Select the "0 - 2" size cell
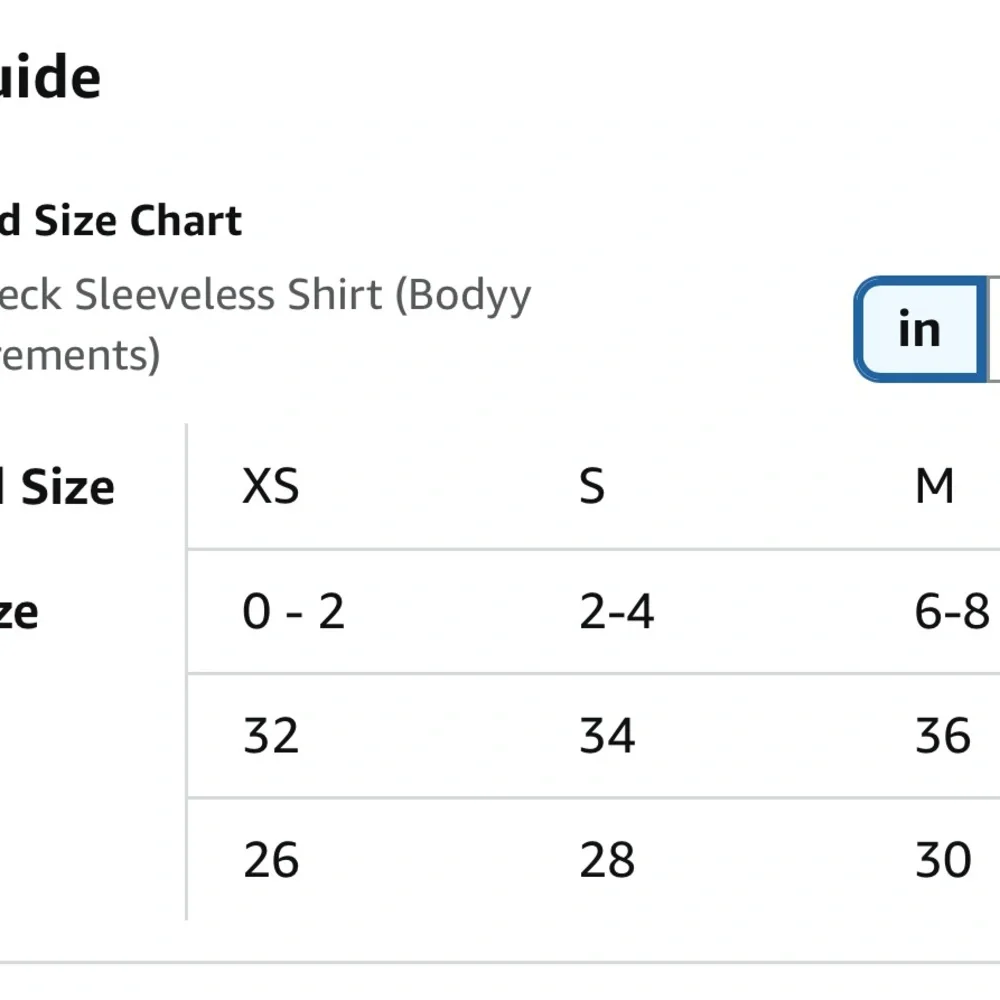 (293, 611)
